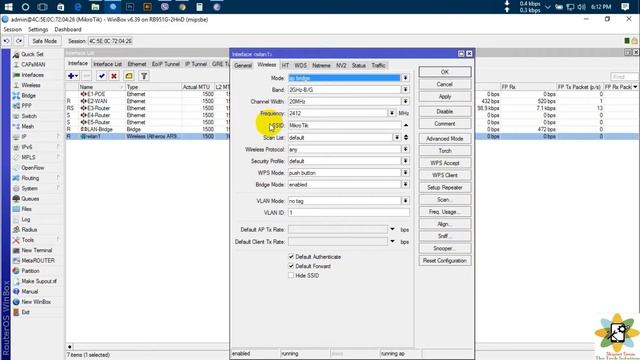The image size is (640, 360).
Task: Open New Terminal
Action: [36, 250]
